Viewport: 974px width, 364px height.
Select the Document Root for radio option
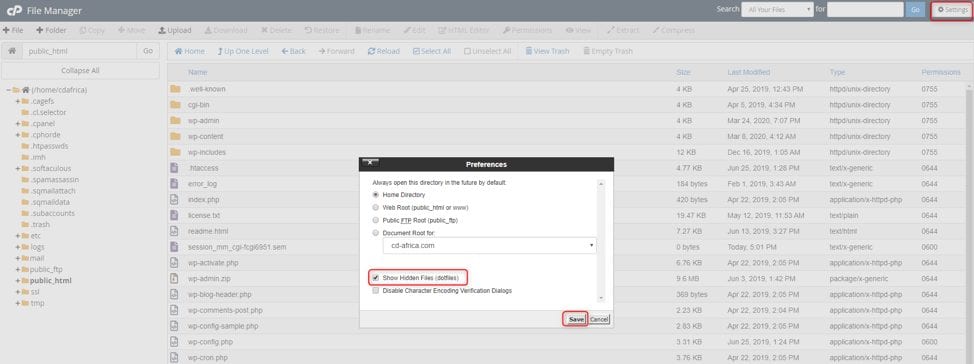[x=375, y=233]
